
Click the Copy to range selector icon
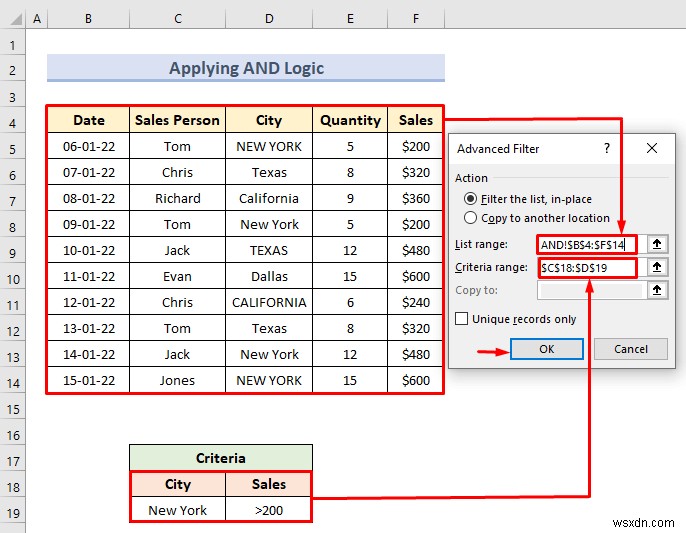(x=657, y=290)
